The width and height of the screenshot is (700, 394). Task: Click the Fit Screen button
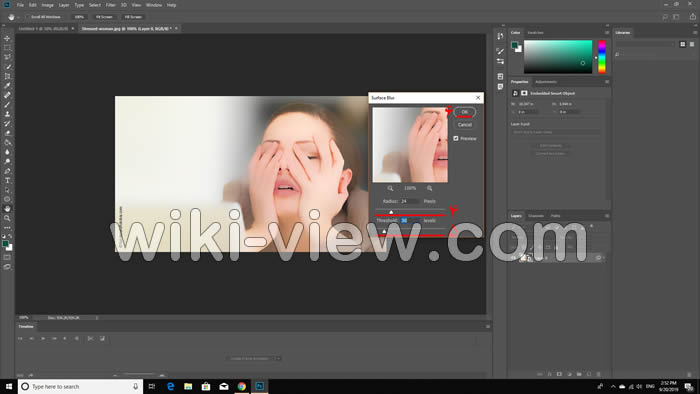coord(104,17)
